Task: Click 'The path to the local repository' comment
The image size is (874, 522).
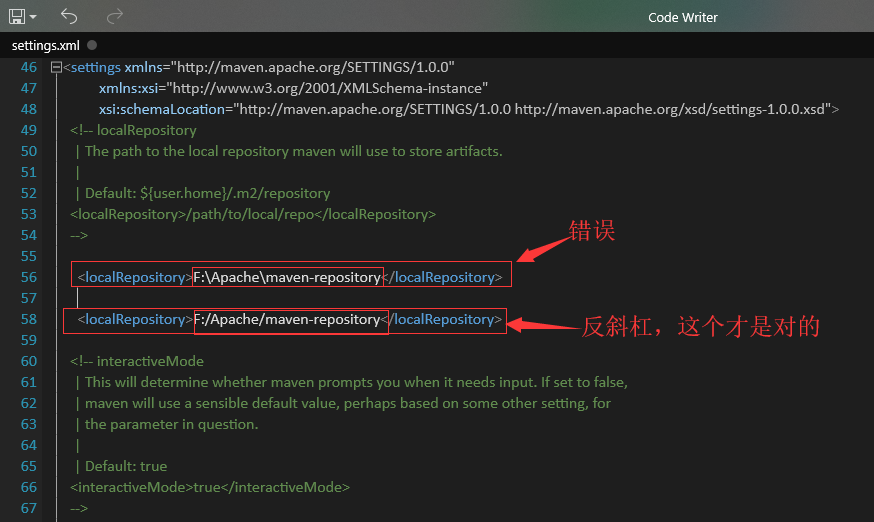Action: point(294,151)
